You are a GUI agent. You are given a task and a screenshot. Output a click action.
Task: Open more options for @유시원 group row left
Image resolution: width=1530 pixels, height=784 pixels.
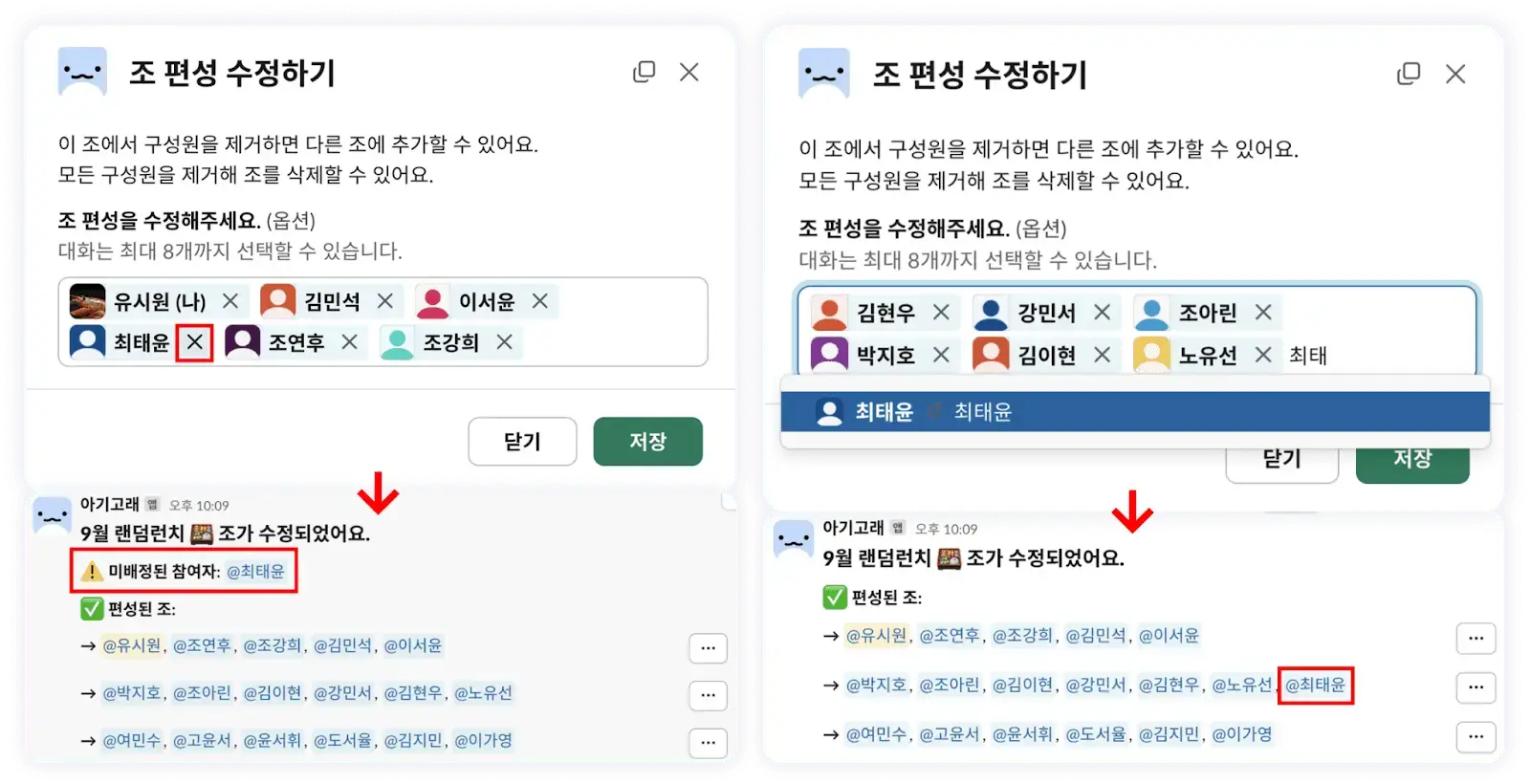click(x=708, y=648)
